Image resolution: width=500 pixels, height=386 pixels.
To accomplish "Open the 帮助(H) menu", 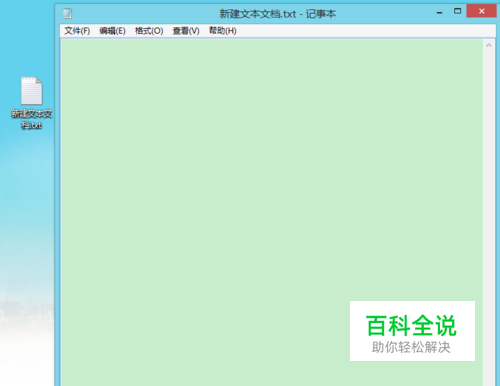I will coord(223,31).
